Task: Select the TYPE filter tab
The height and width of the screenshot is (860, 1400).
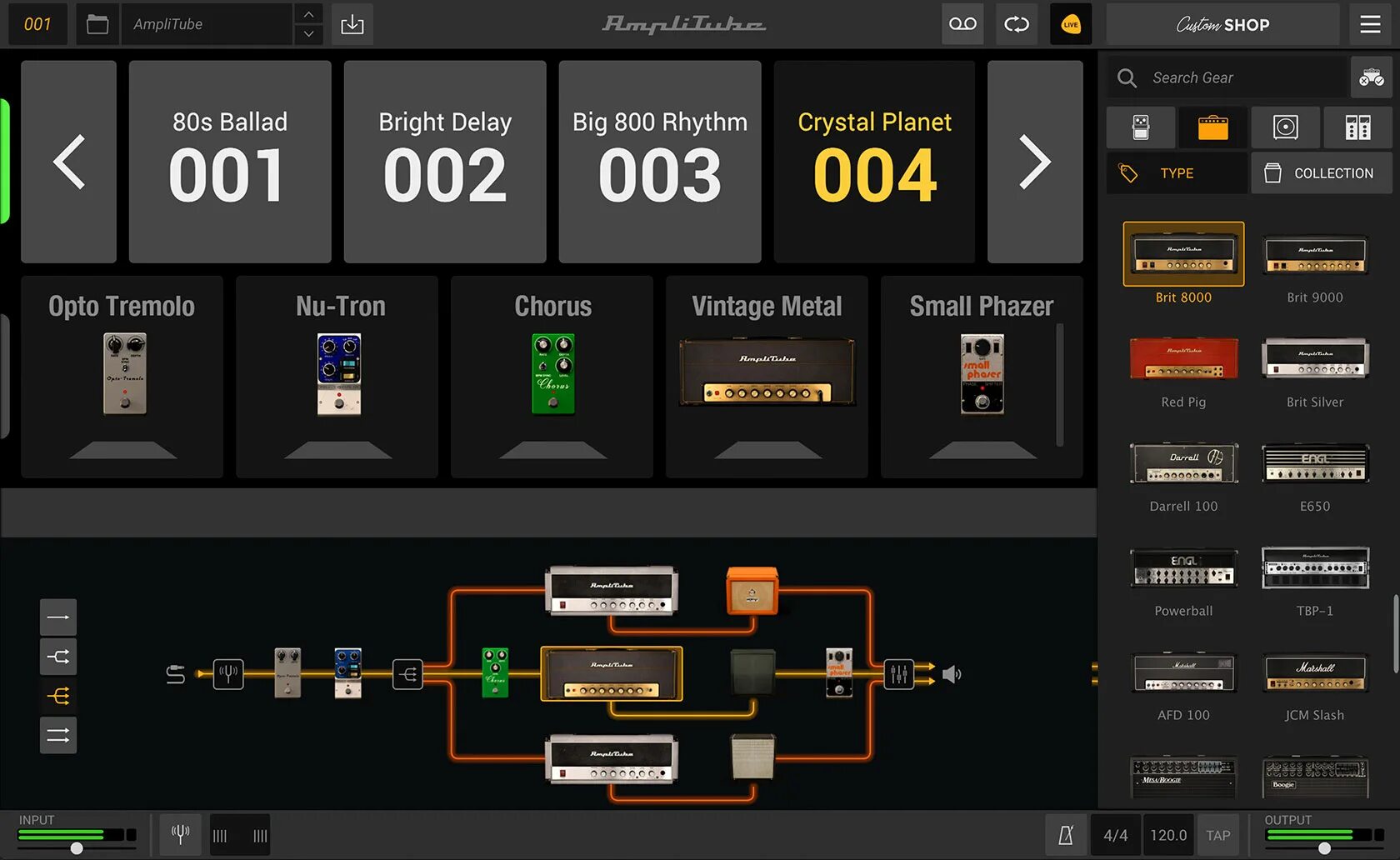Action: point(1177,173)
